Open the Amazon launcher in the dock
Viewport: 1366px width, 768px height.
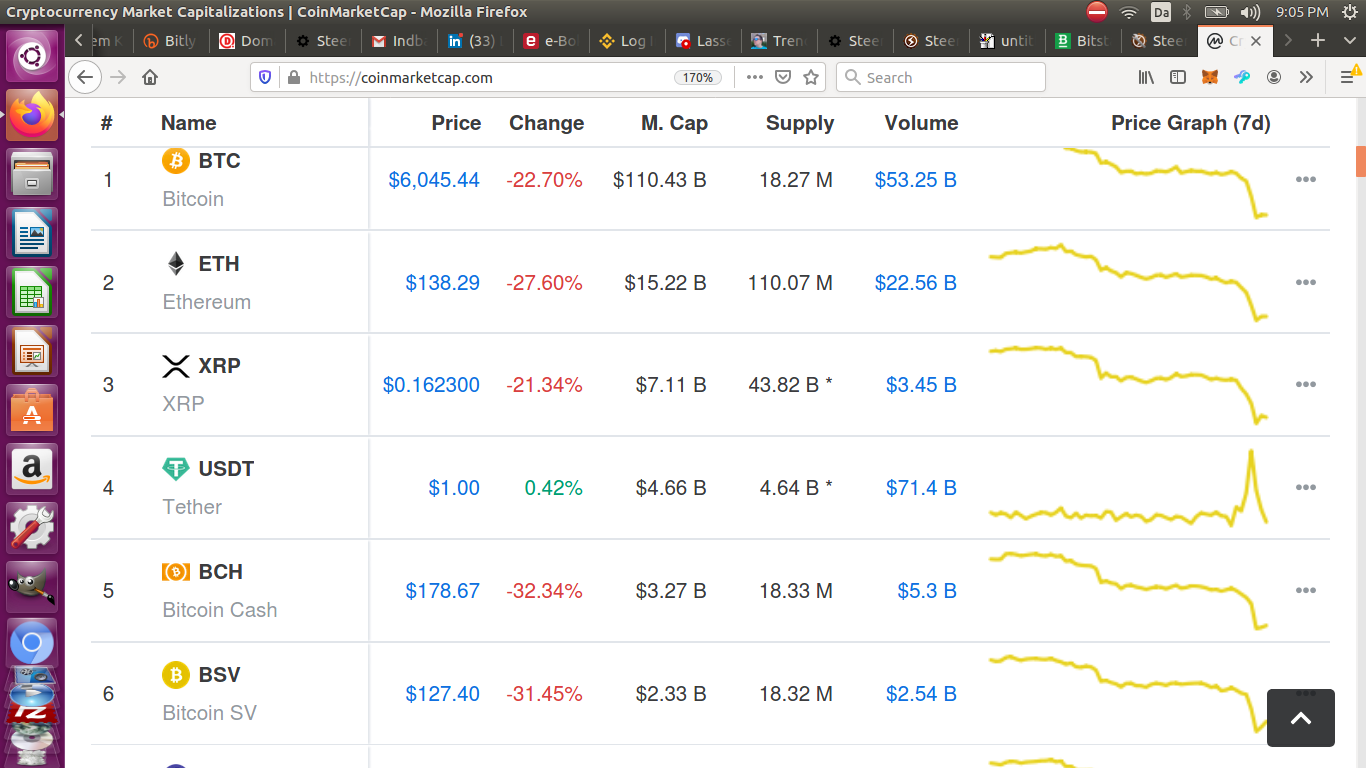tap(32, 469)
